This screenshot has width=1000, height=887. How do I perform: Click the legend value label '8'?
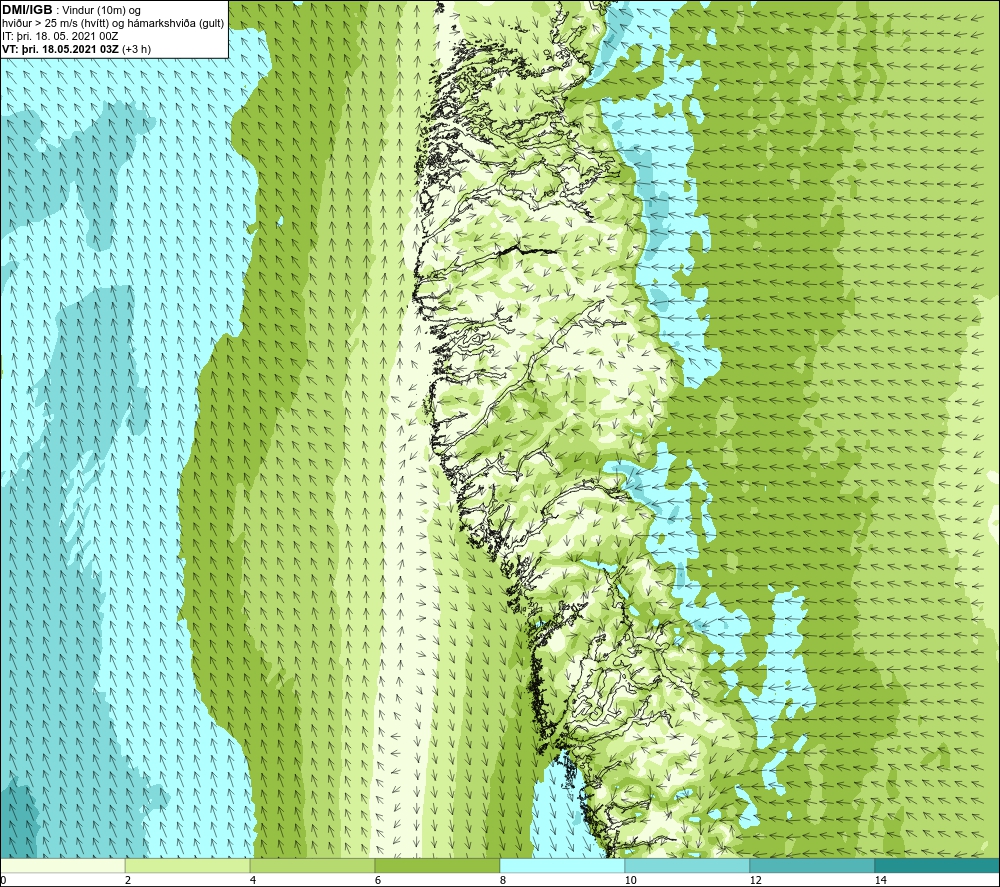[503, 880]
